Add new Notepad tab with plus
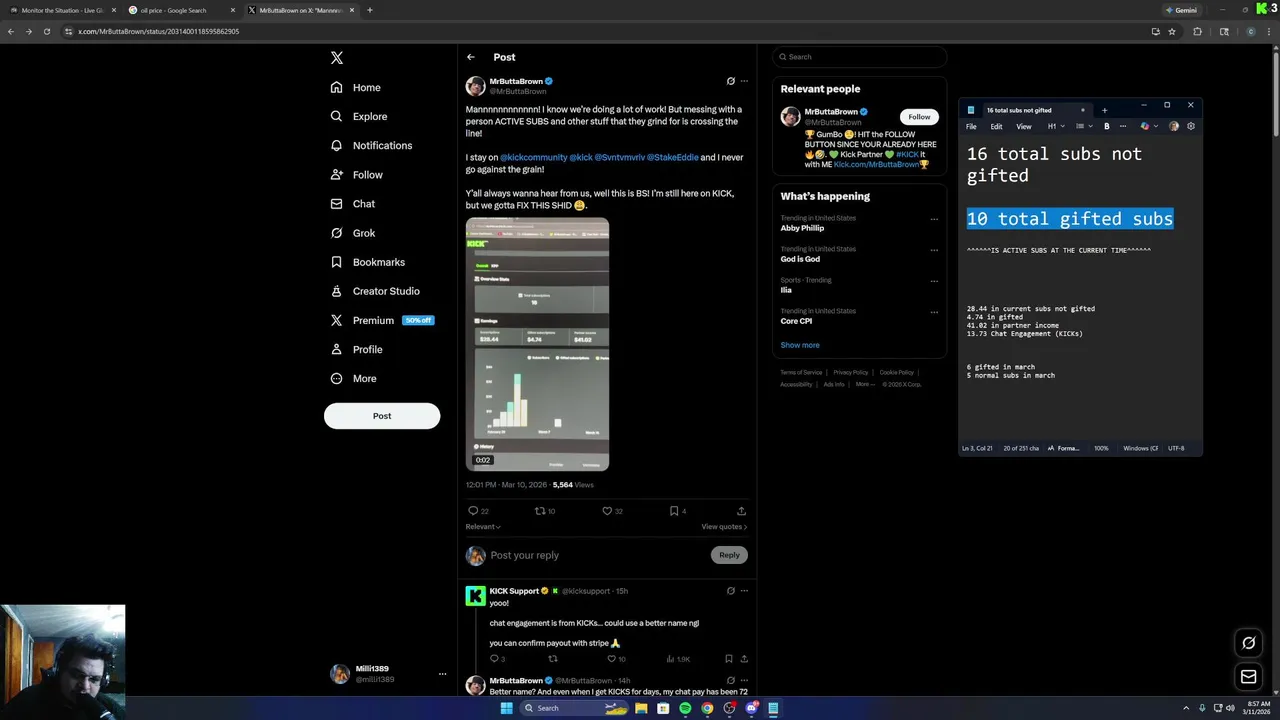Image resolution: width=1280 pixels, height=720 pixels. [x=1105, y=110]
